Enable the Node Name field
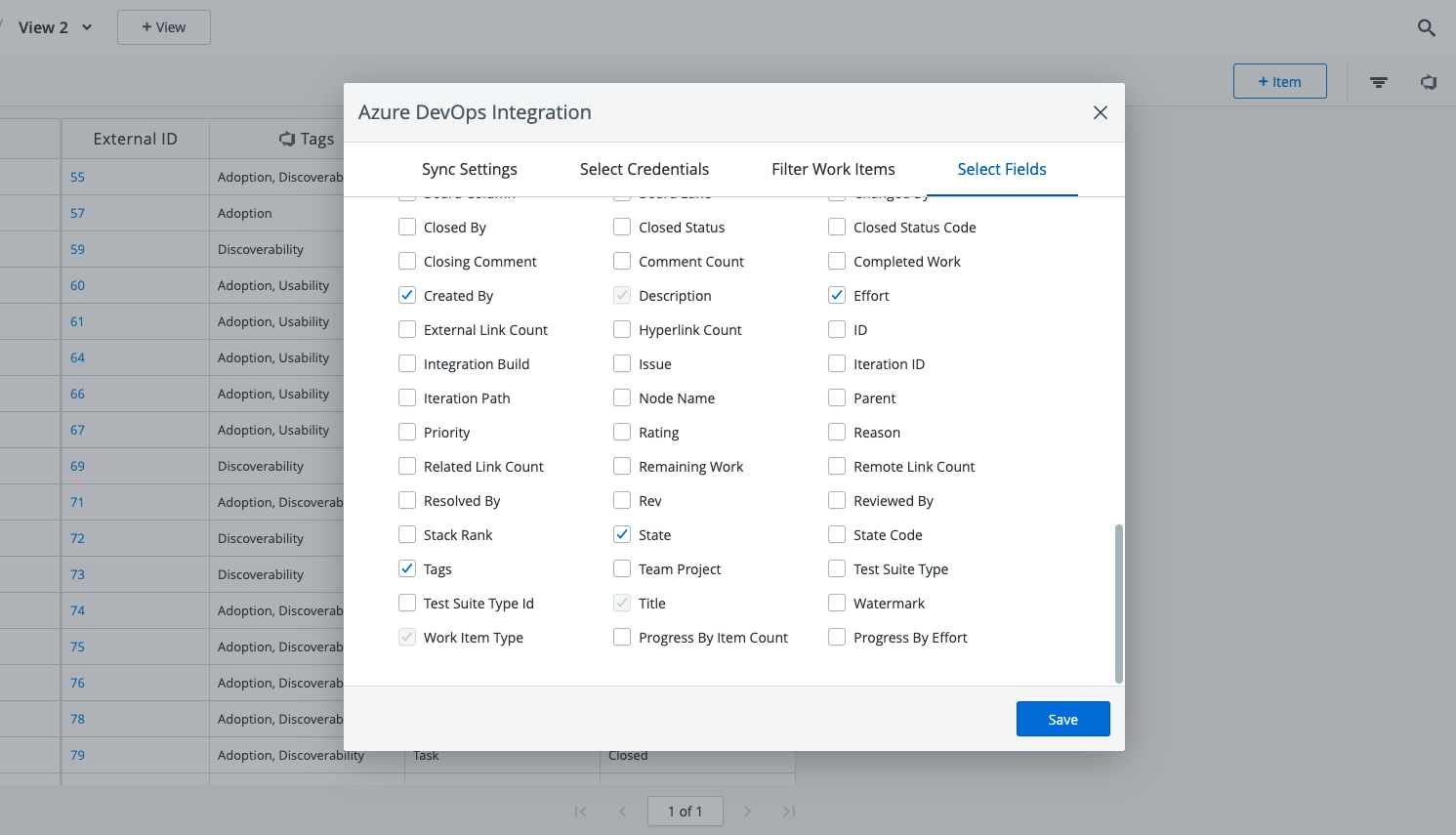The width and height of the screenshot is (1456, 835). click(622, 397)
